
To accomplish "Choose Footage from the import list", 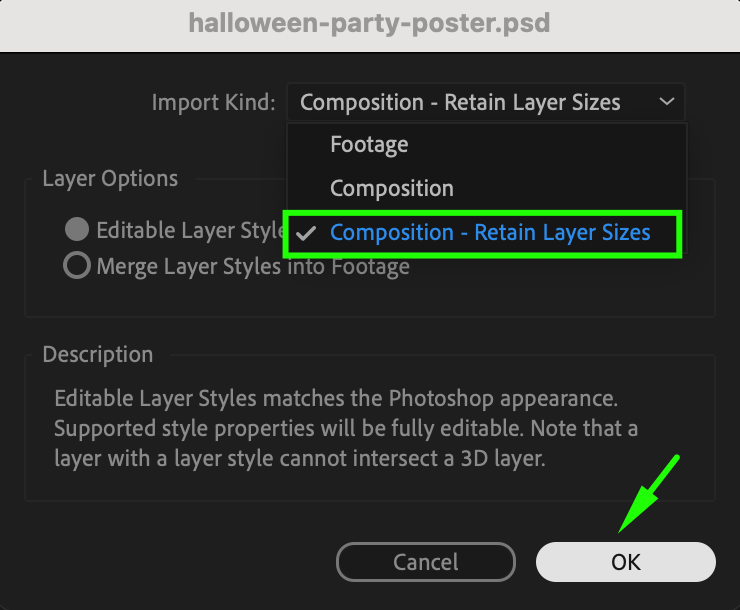I will click(x=369, y=145).
